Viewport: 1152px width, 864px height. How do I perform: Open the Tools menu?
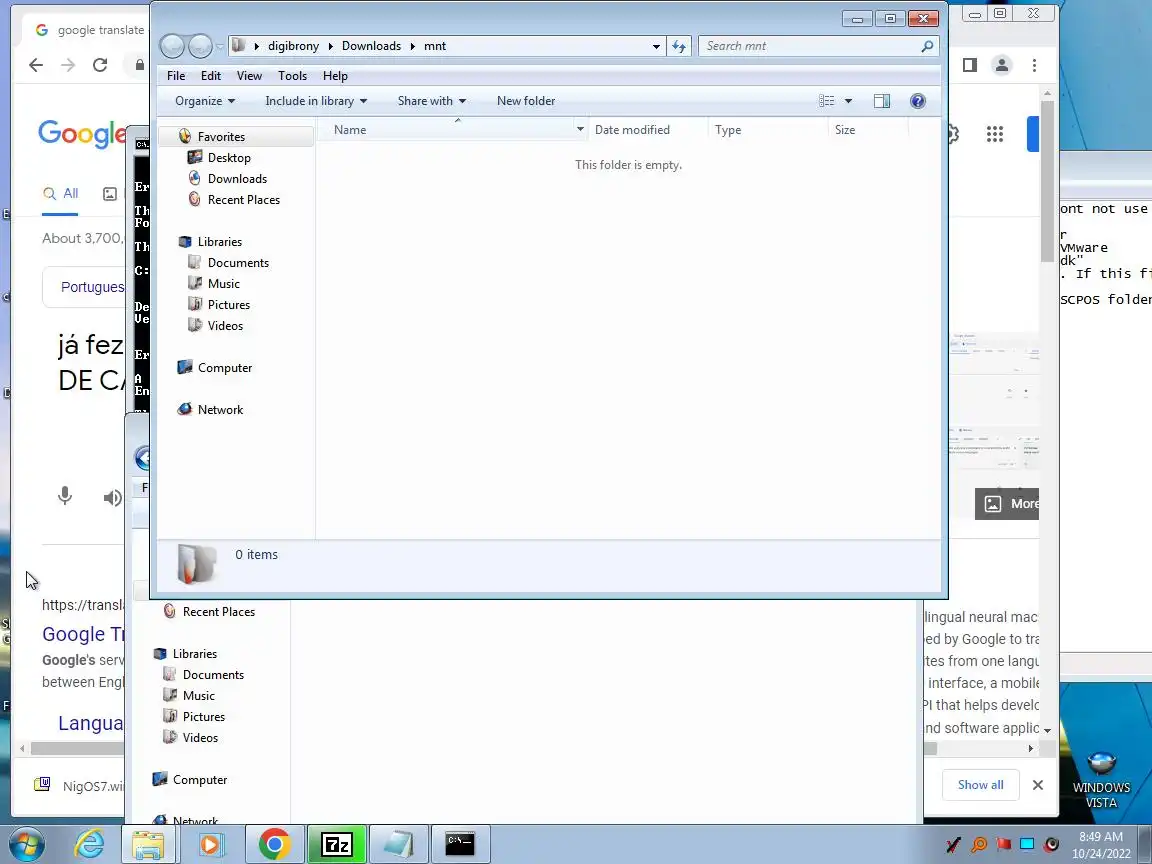pos(292,76)
